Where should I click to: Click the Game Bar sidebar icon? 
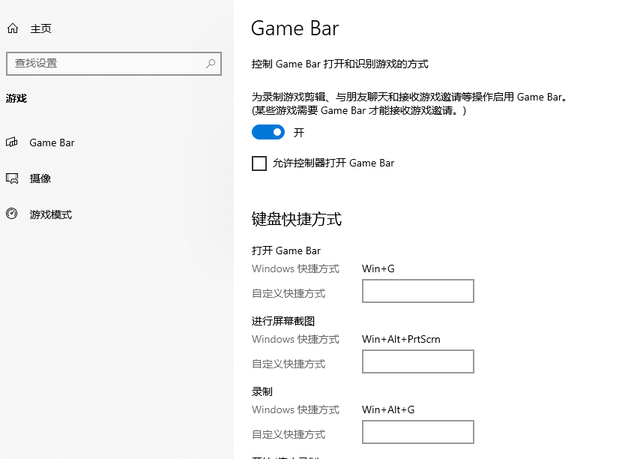(x=12, y=142)
